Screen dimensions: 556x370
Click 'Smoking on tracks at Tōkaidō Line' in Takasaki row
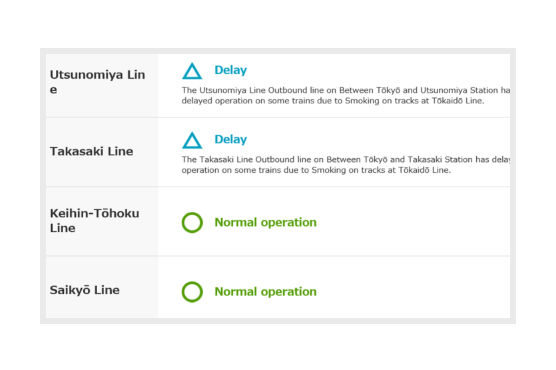[381, 170]
